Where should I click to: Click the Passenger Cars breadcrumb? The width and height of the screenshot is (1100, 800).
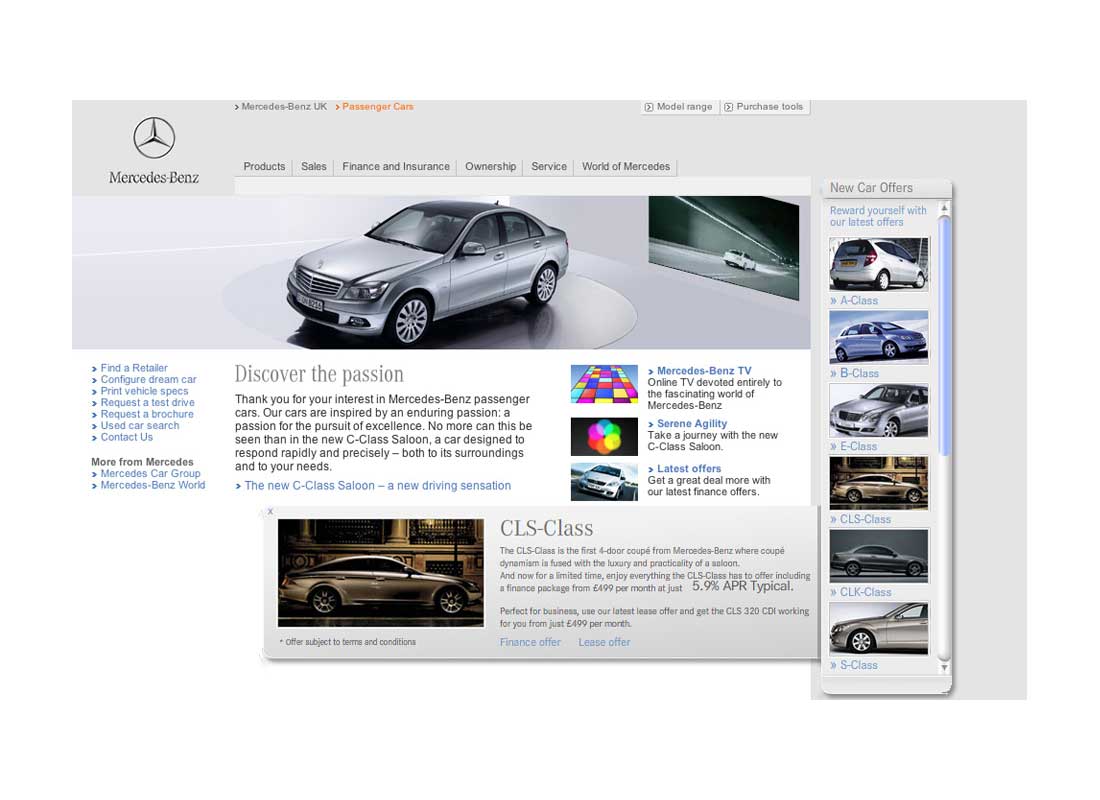coord(375,107)
